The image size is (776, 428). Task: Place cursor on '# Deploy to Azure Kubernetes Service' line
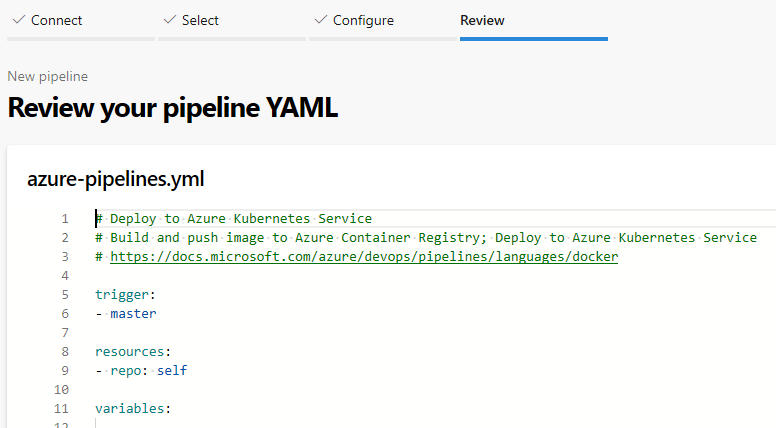click(233, 219)
